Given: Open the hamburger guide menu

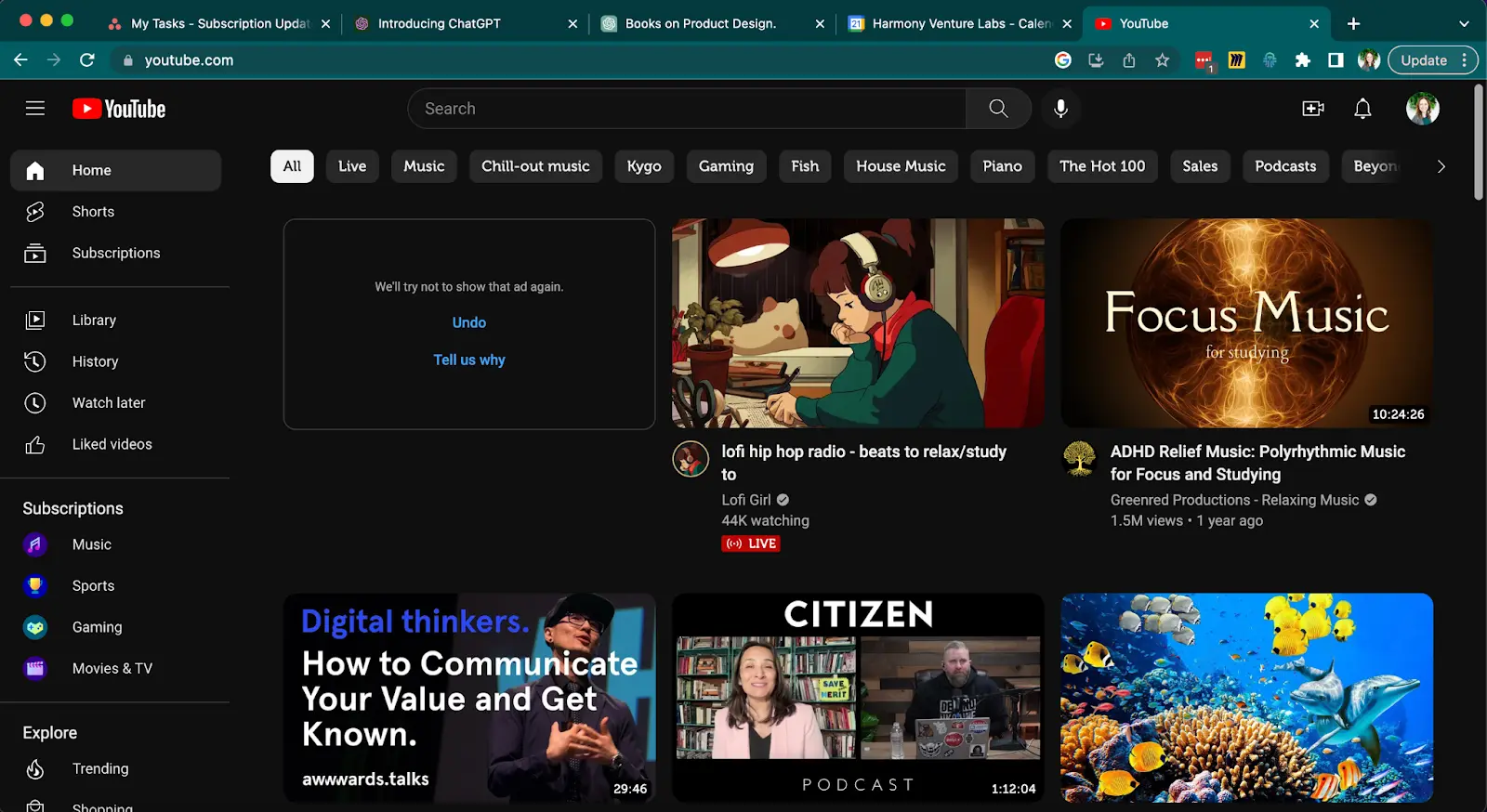Looking at the screenshot, I should click(35, 109).
